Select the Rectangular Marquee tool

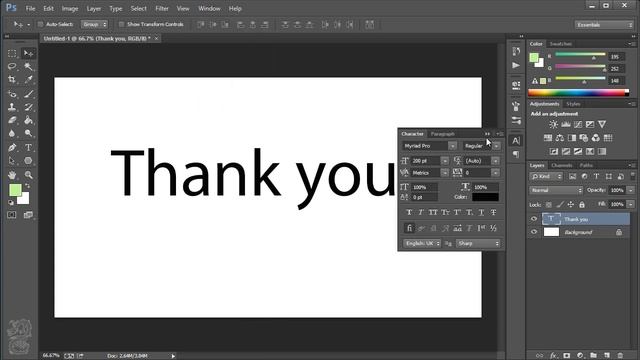(12, 53)
